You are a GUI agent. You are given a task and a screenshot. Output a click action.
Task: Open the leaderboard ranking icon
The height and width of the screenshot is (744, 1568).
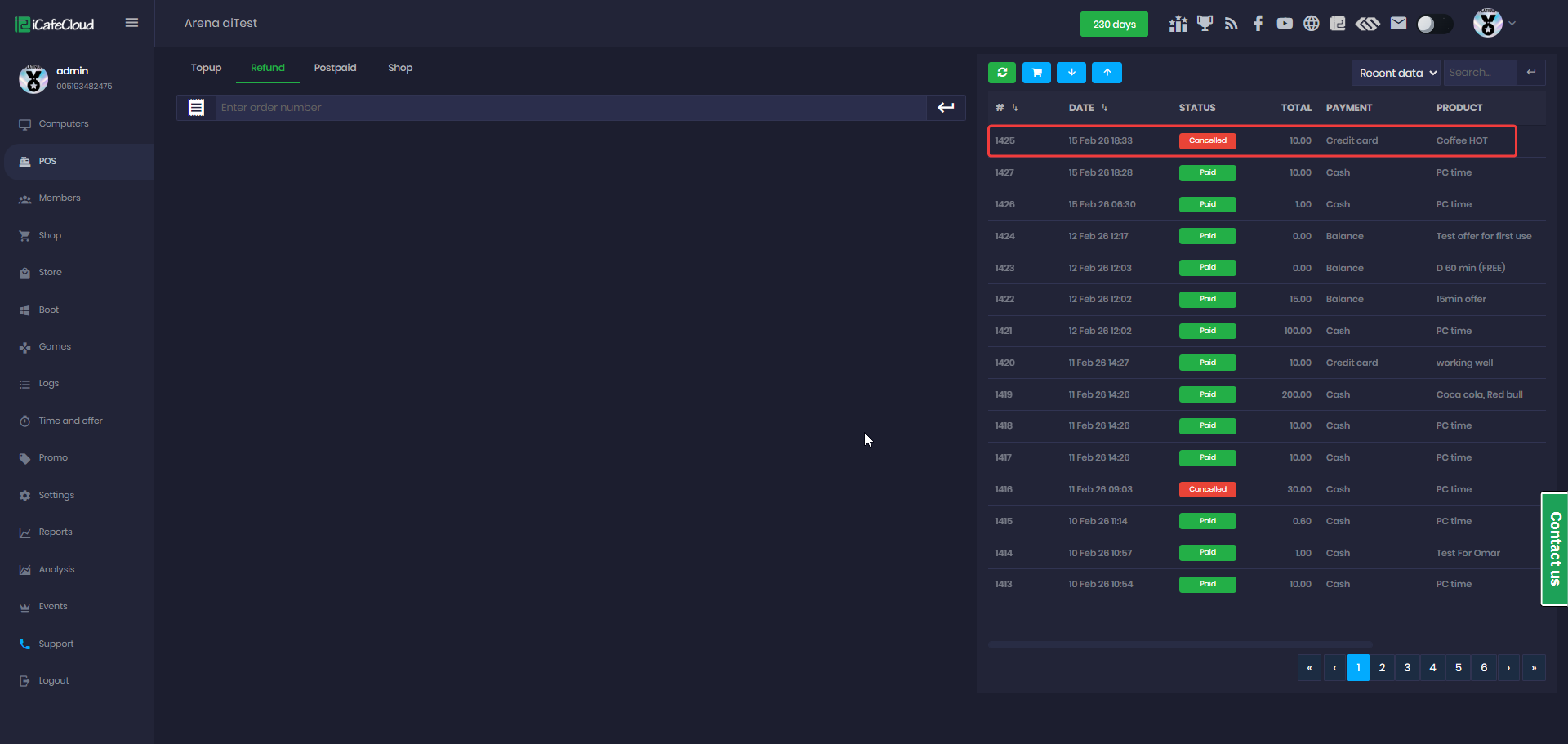tap(1178, 24)
